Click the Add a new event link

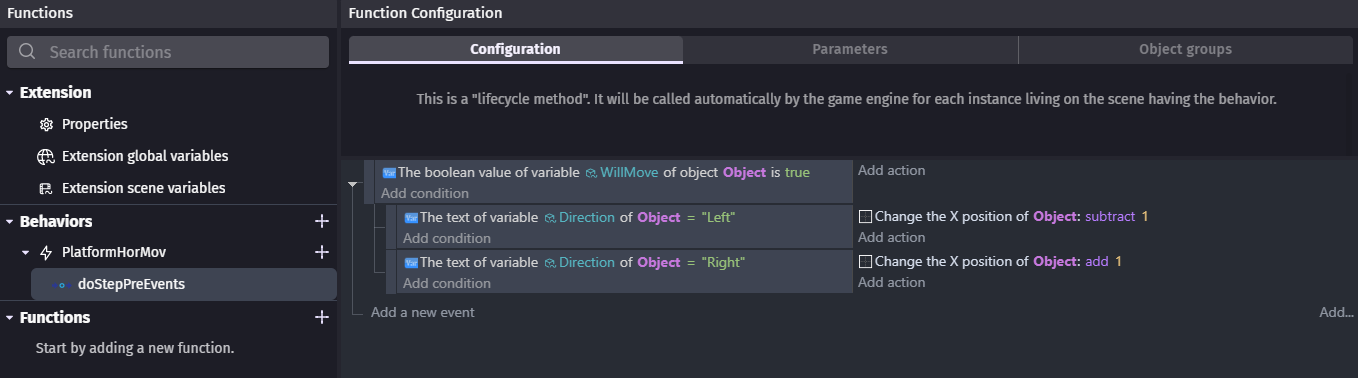point(423,312)
